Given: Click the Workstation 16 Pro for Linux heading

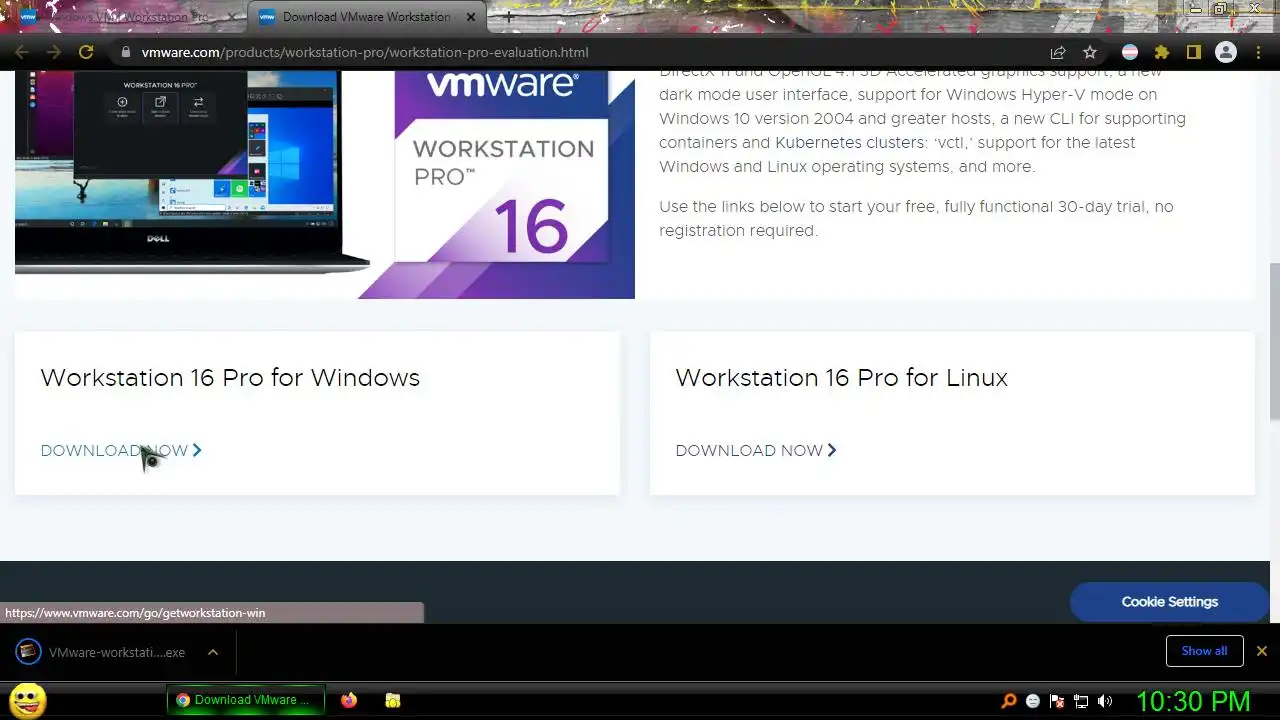Looking at the screenshot, I should click(x=841, y=378).
